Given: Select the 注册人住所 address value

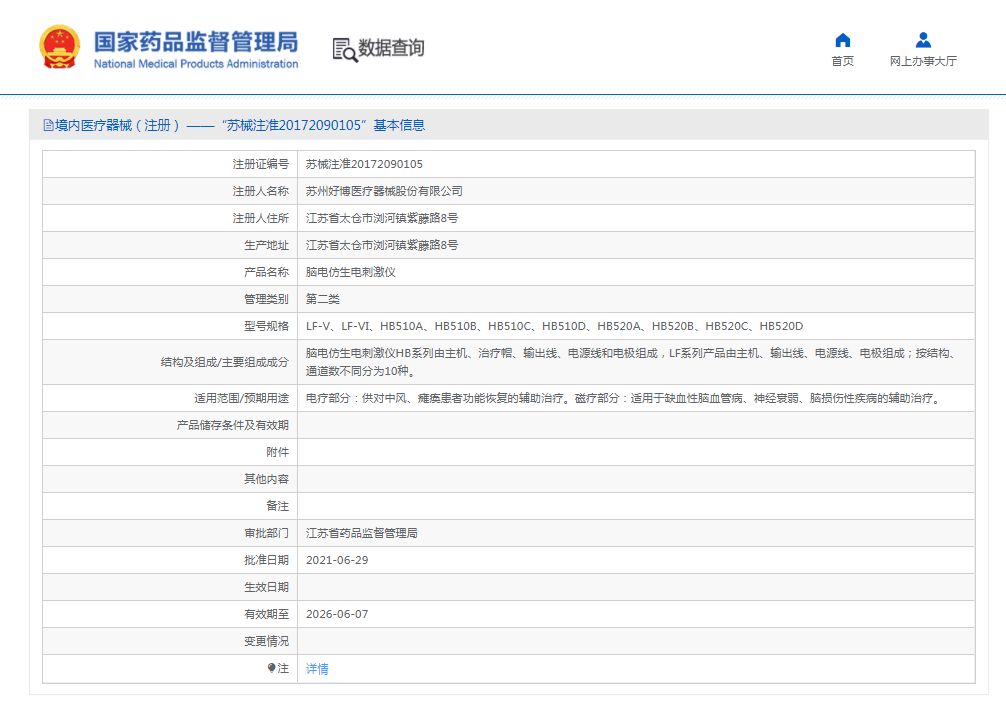Looking at the screenshot, I should [x=382, y=218].
